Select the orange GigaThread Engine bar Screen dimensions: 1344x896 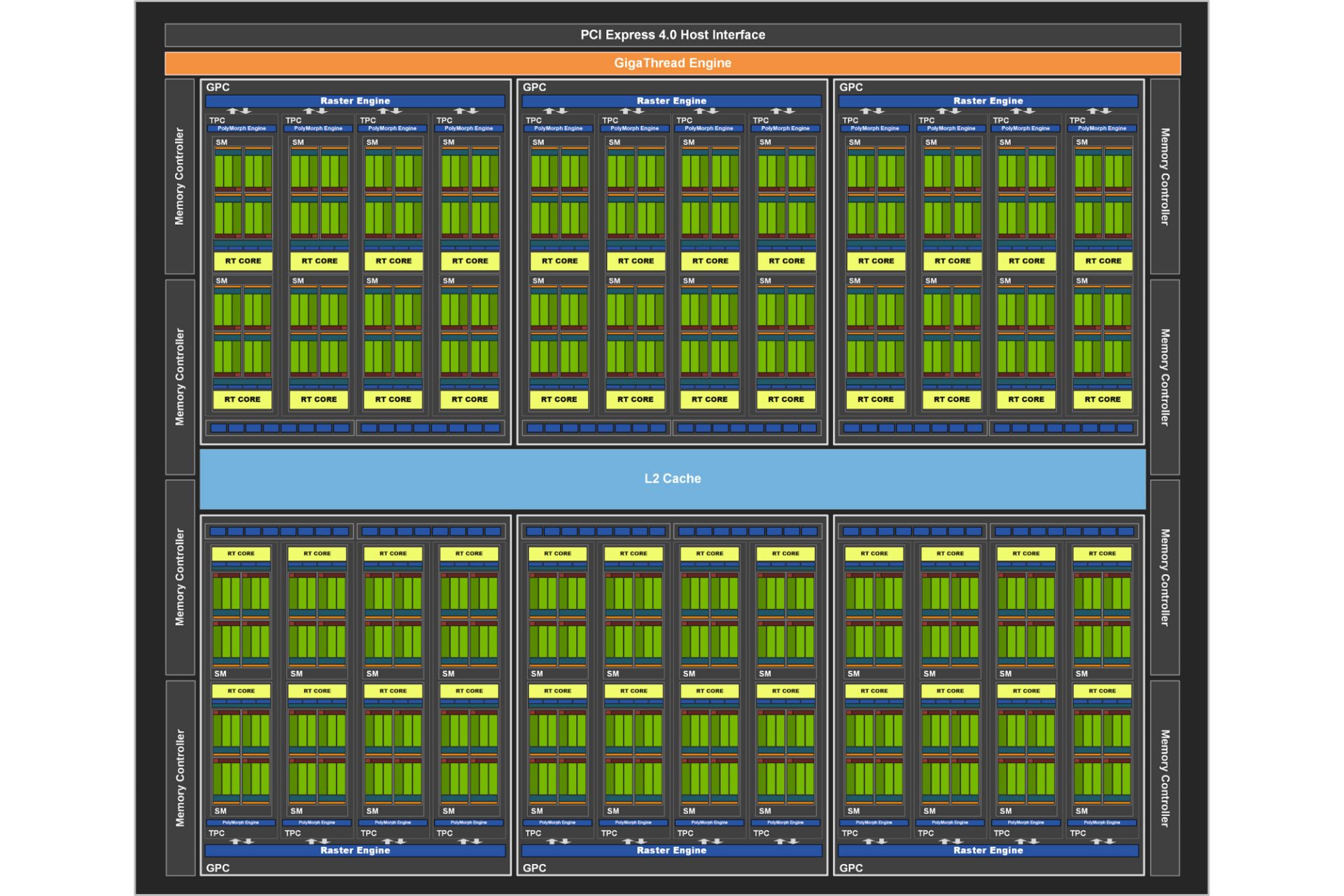point(673,63)
